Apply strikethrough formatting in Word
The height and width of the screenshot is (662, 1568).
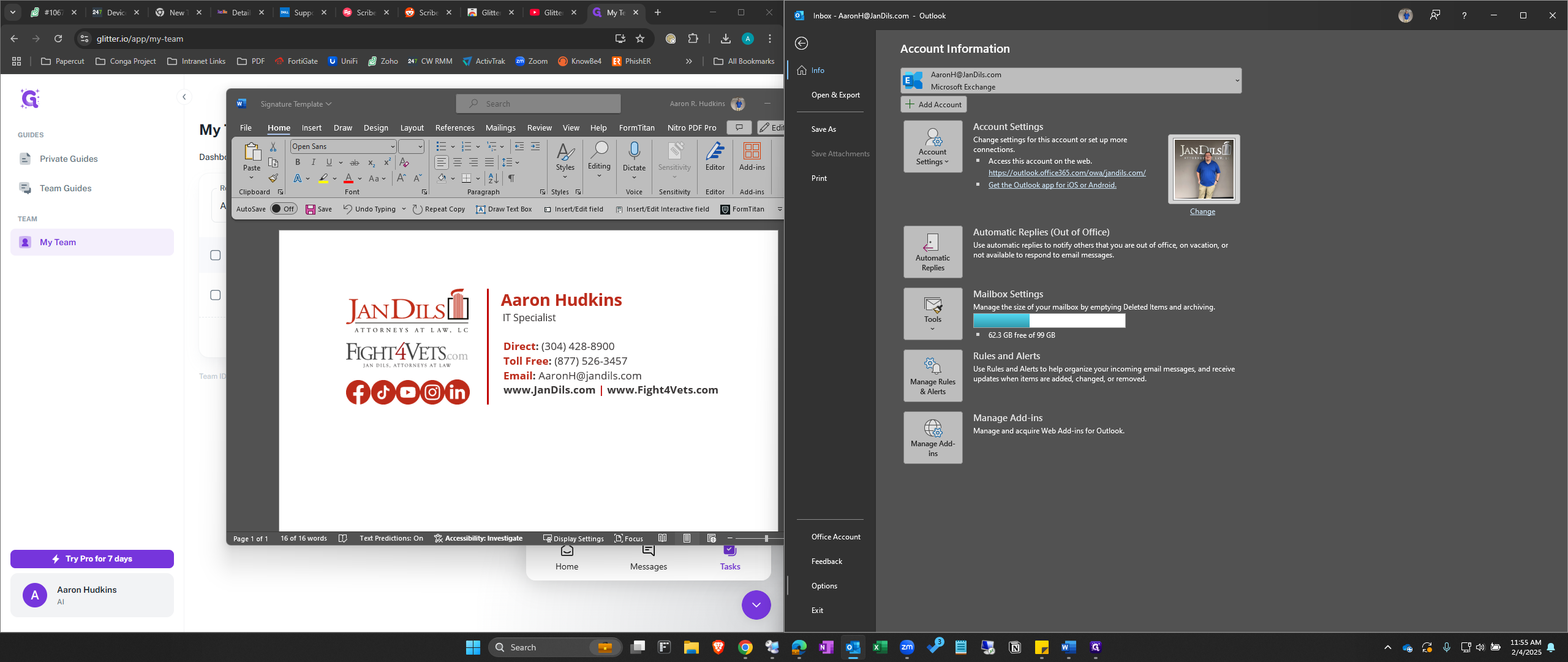click(354, 162)
